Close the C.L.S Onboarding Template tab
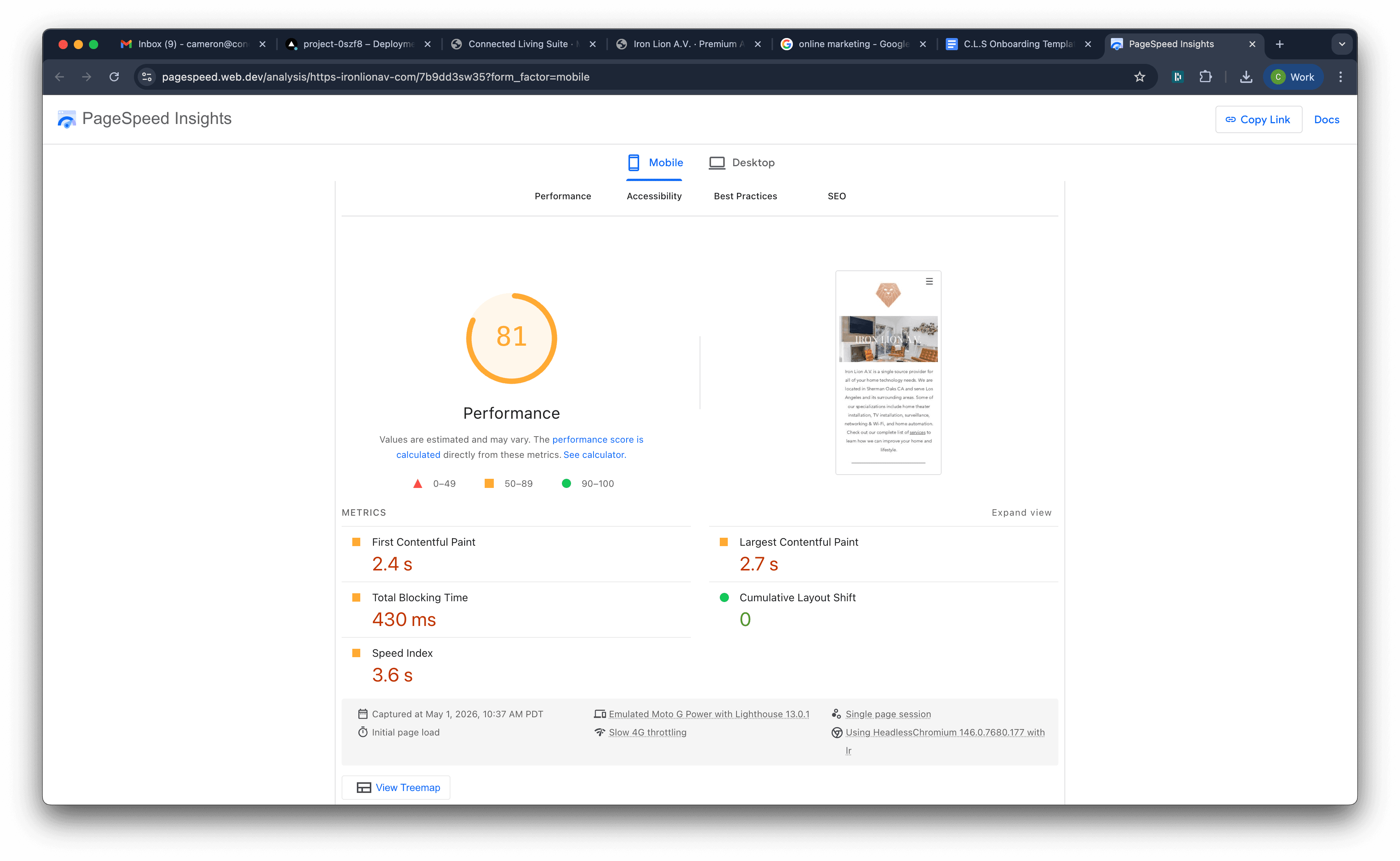 click(1088, 44)
